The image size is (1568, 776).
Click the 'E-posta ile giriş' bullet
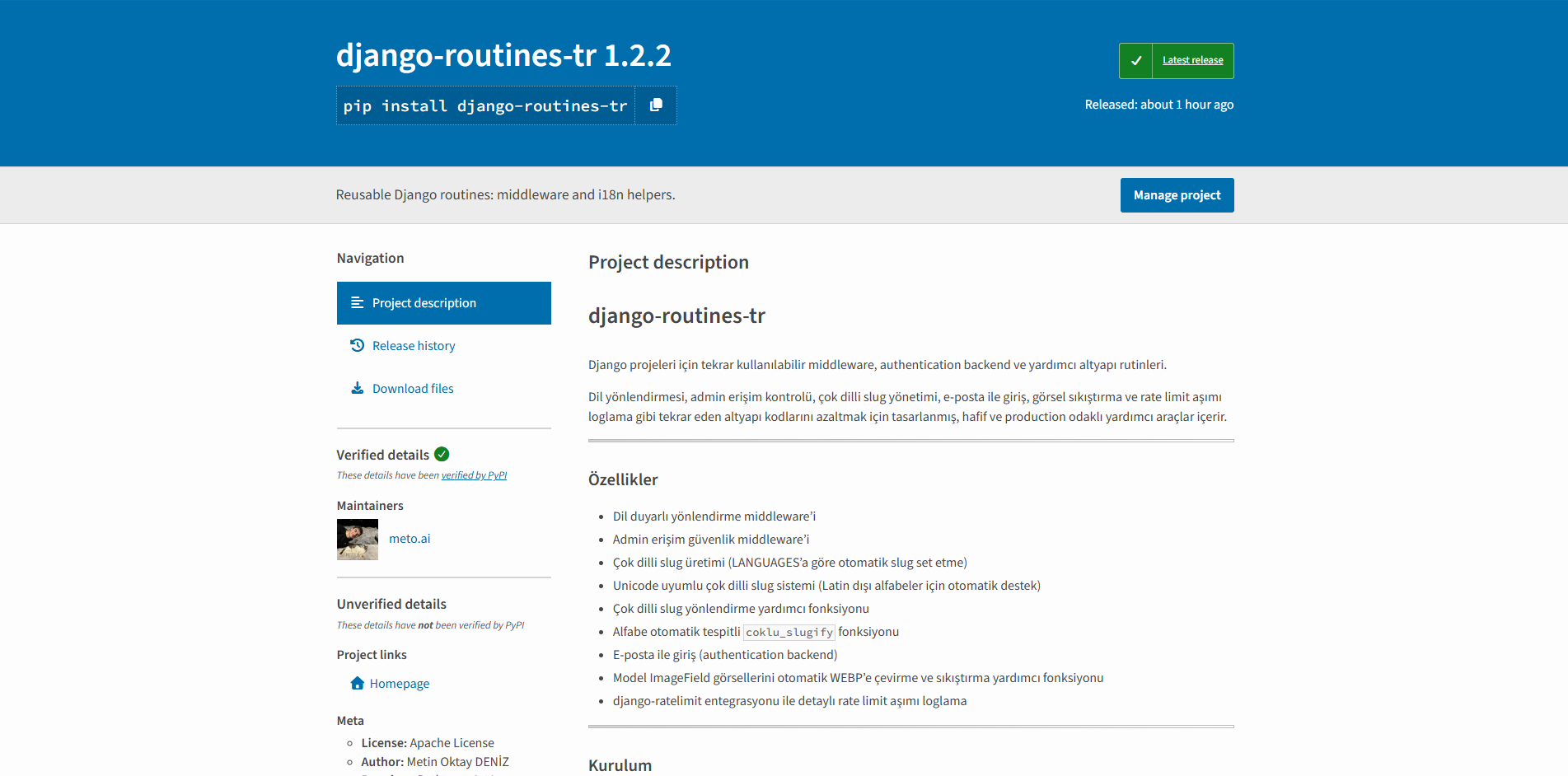point(725,655)
